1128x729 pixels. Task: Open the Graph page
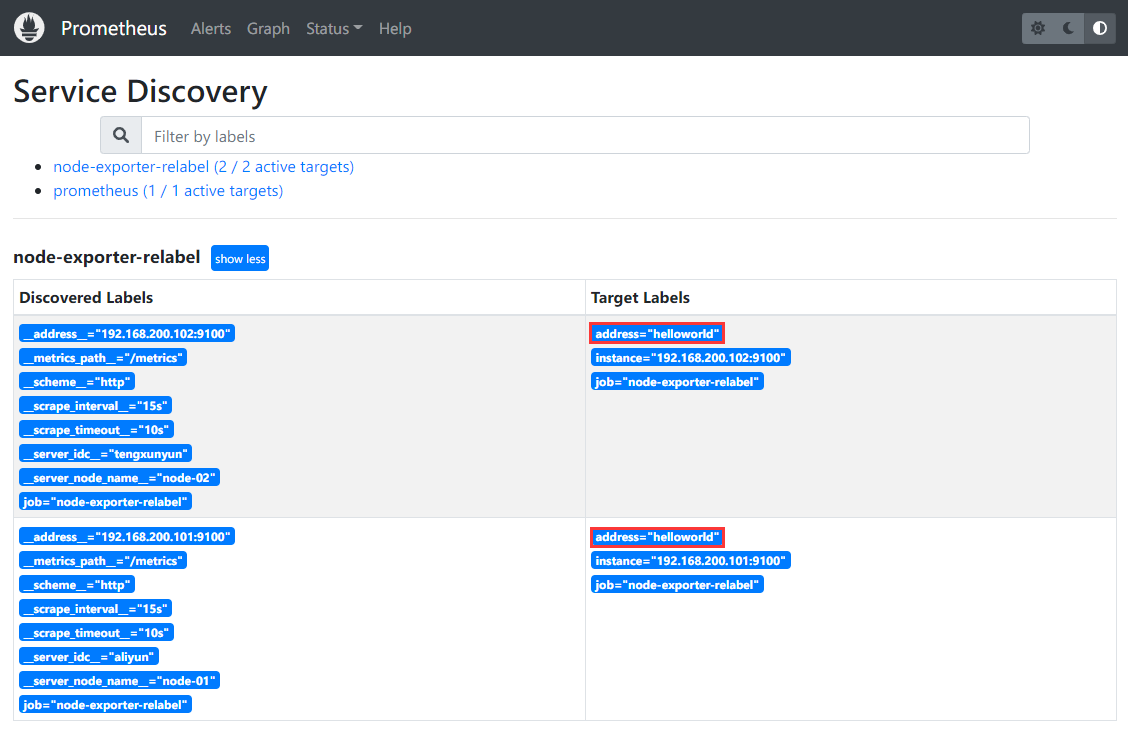click(x=268, y=29)
